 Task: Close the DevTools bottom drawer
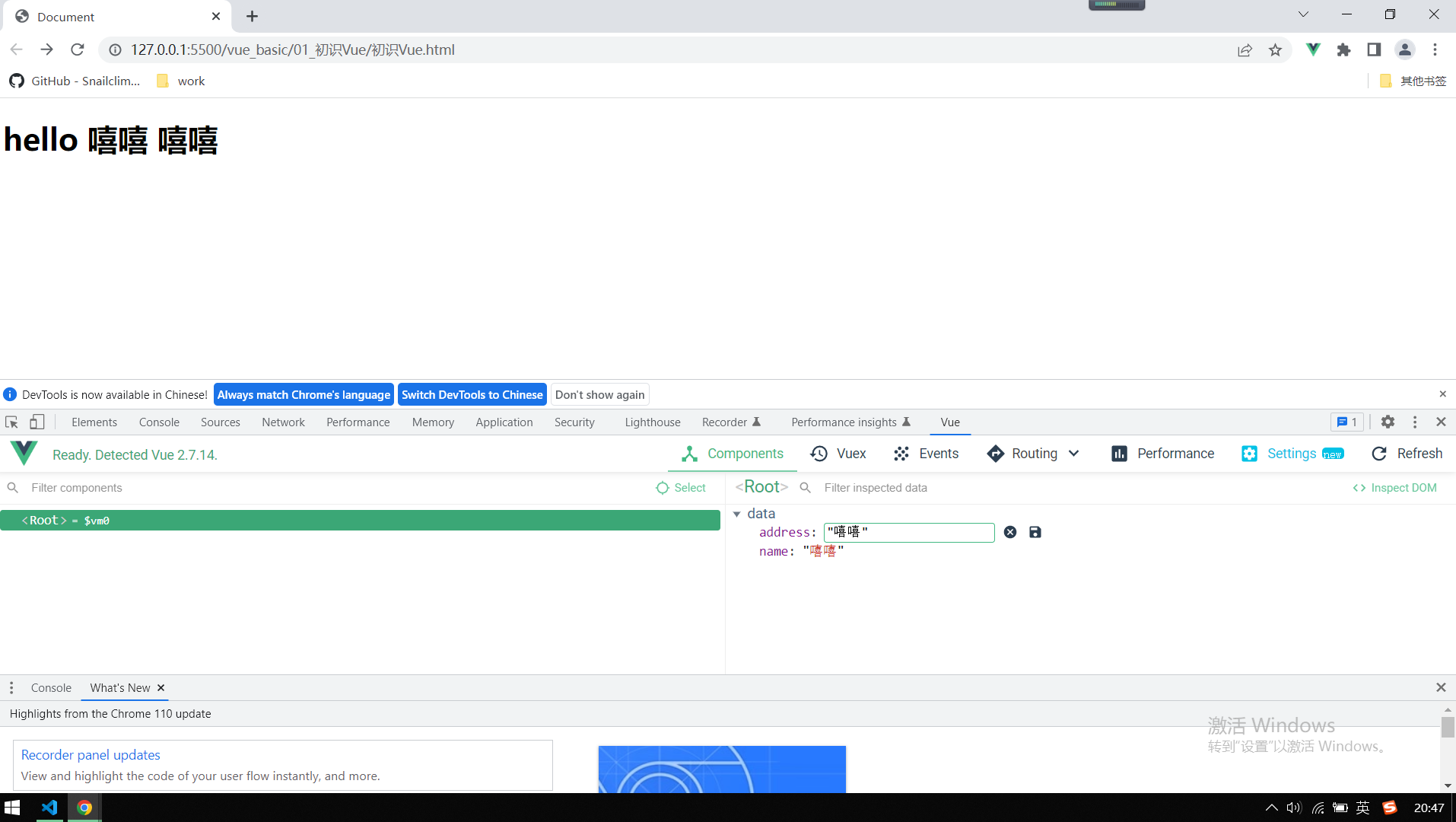point(1441,687)
